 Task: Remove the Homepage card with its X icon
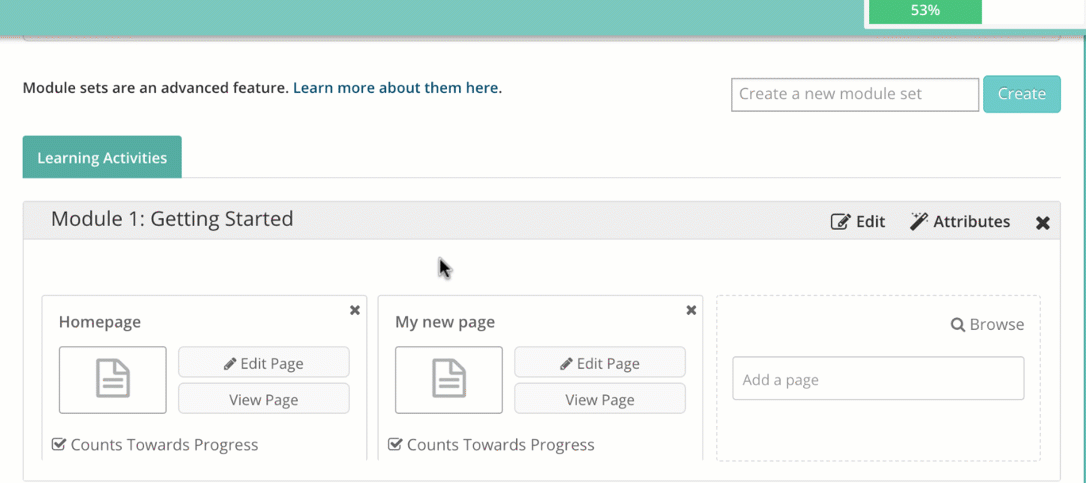click(x=355, y=310)
